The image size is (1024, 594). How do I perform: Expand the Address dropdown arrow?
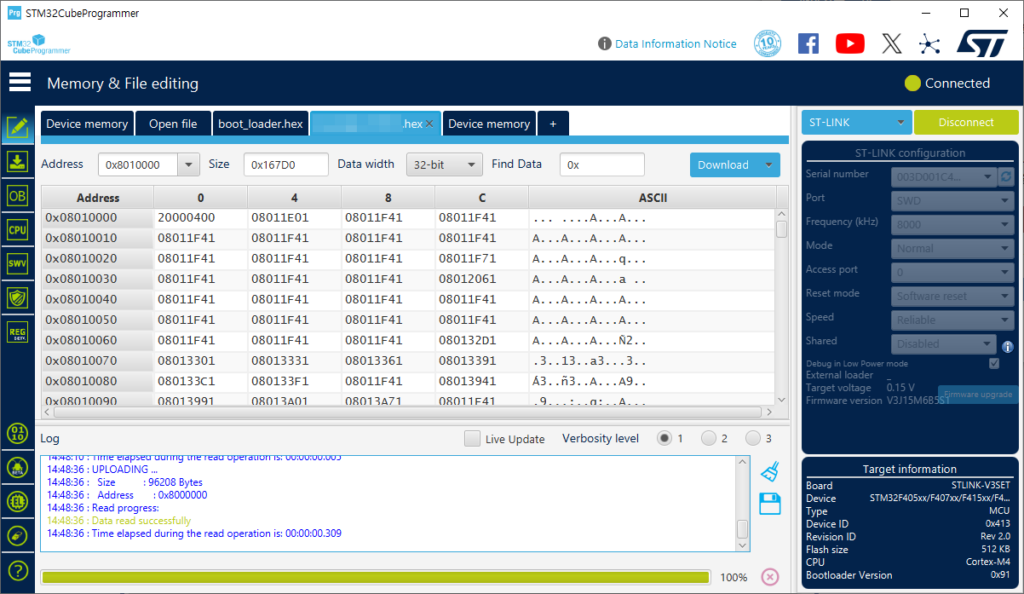point(188,165)
